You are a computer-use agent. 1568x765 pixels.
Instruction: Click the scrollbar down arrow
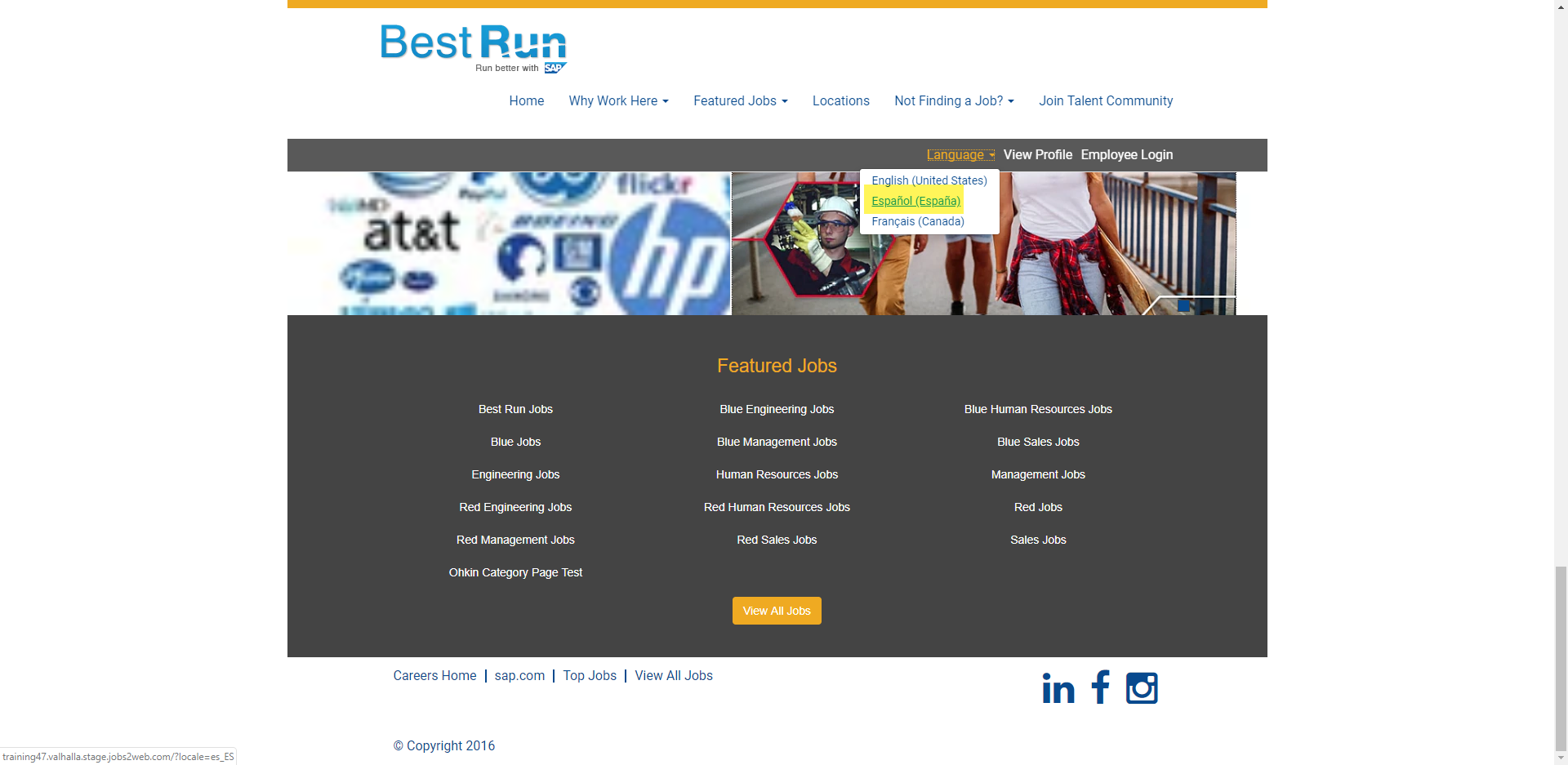1561,758
